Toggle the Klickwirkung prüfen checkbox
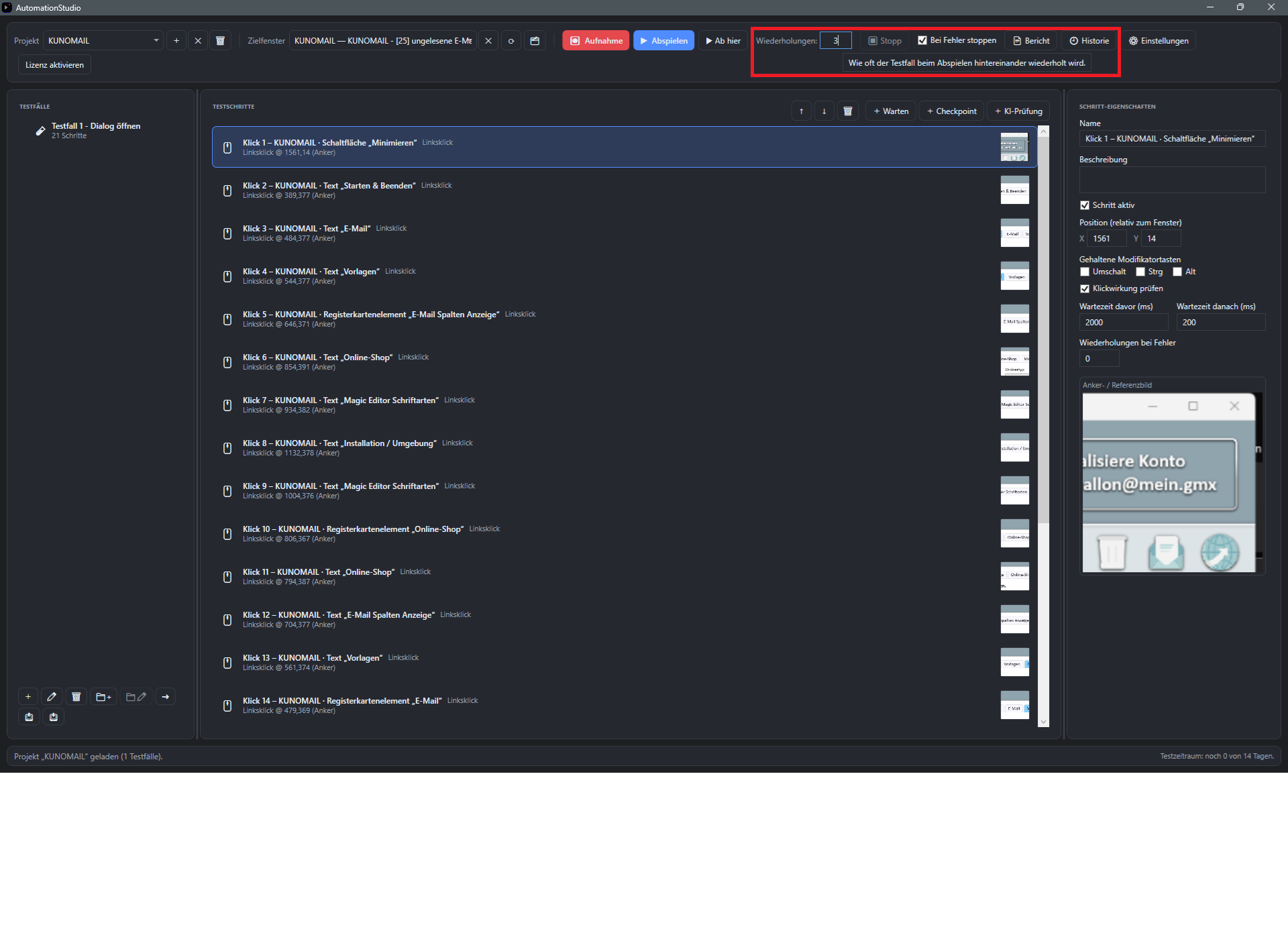The width and height of the screenshot is (1288, 927). pos(1085,288)
